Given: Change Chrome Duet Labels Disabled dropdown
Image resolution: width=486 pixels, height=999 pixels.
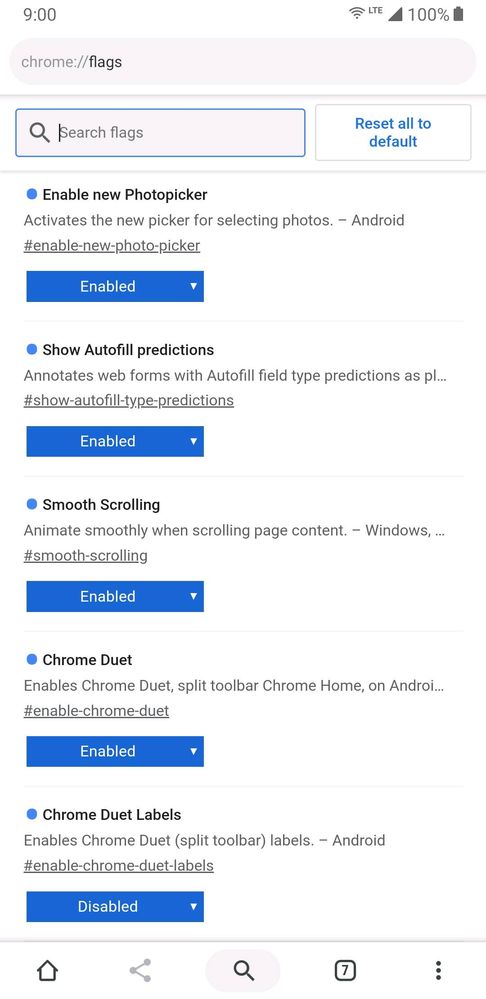Looking at the screenshot, I should [x=115, y=906].
